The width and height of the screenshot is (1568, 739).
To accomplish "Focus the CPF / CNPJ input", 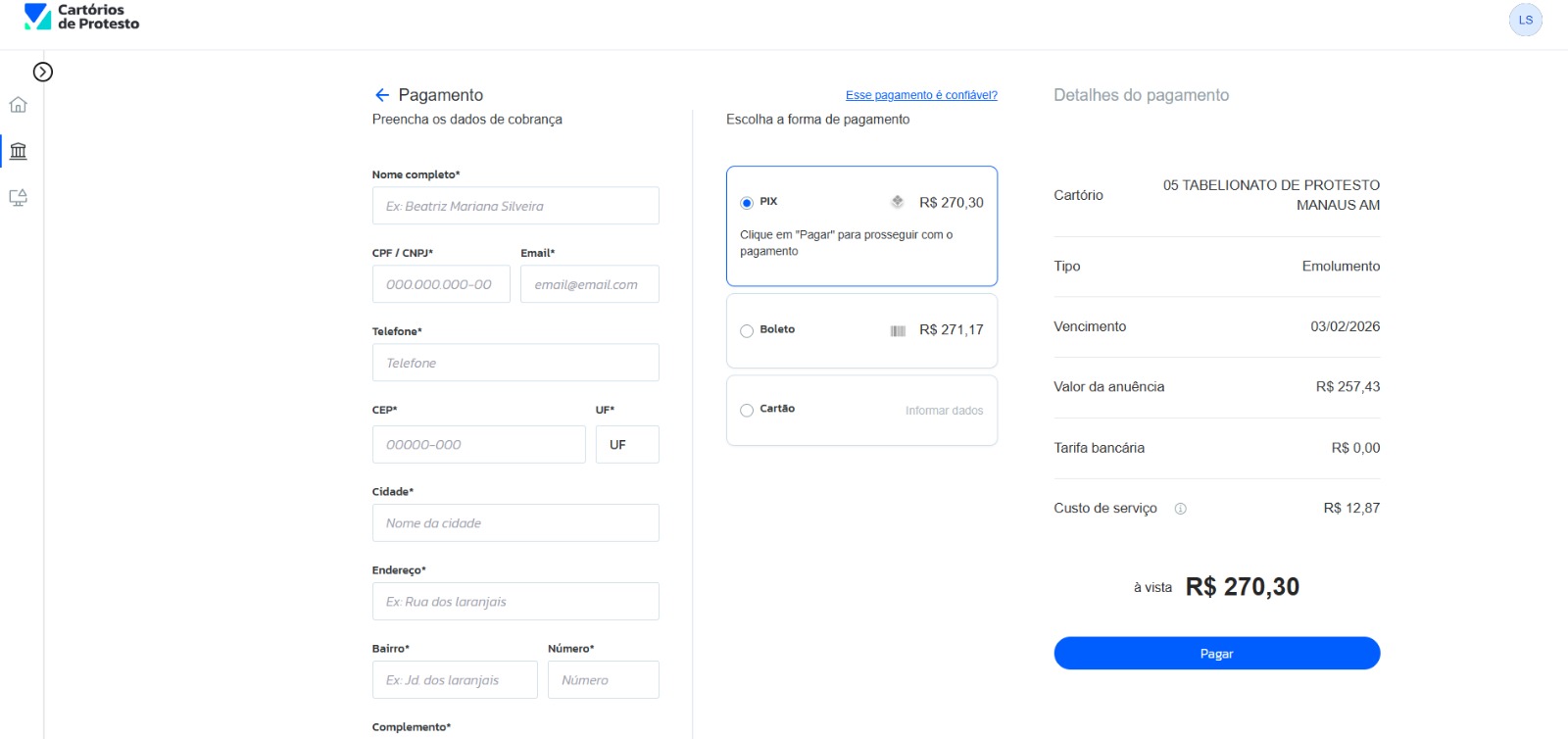I will pos(441,284).
